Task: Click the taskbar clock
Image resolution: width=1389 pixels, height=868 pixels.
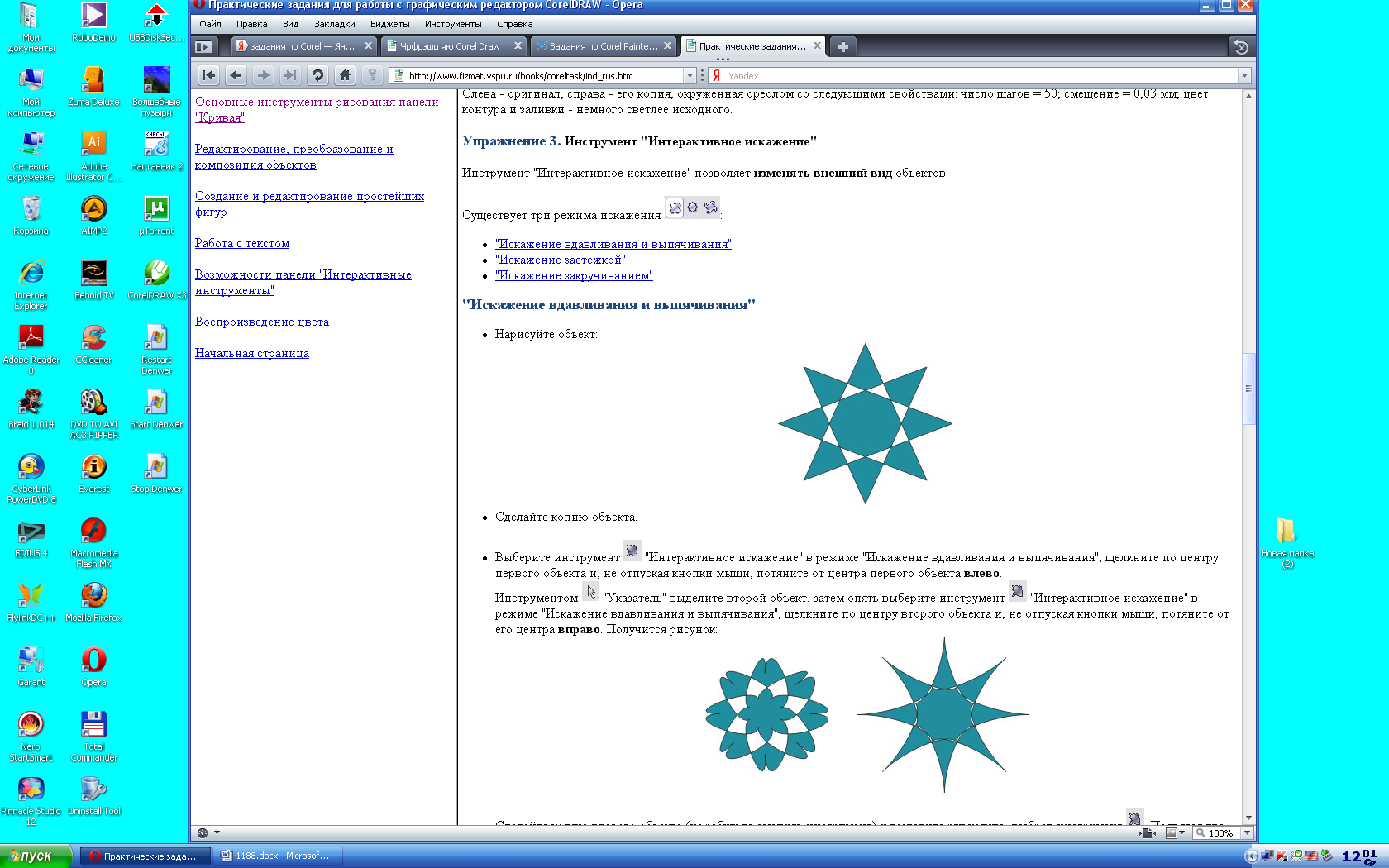Action: [1359, 856]
